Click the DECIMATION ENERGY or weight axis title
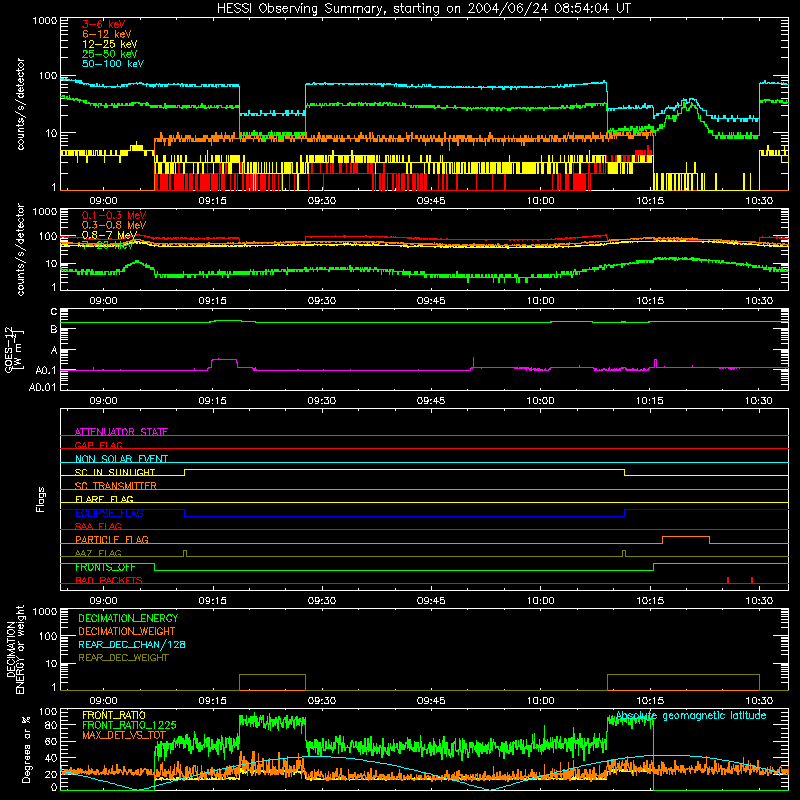The width and height of the screenshot is (800, 800). (x=15, y=649)
